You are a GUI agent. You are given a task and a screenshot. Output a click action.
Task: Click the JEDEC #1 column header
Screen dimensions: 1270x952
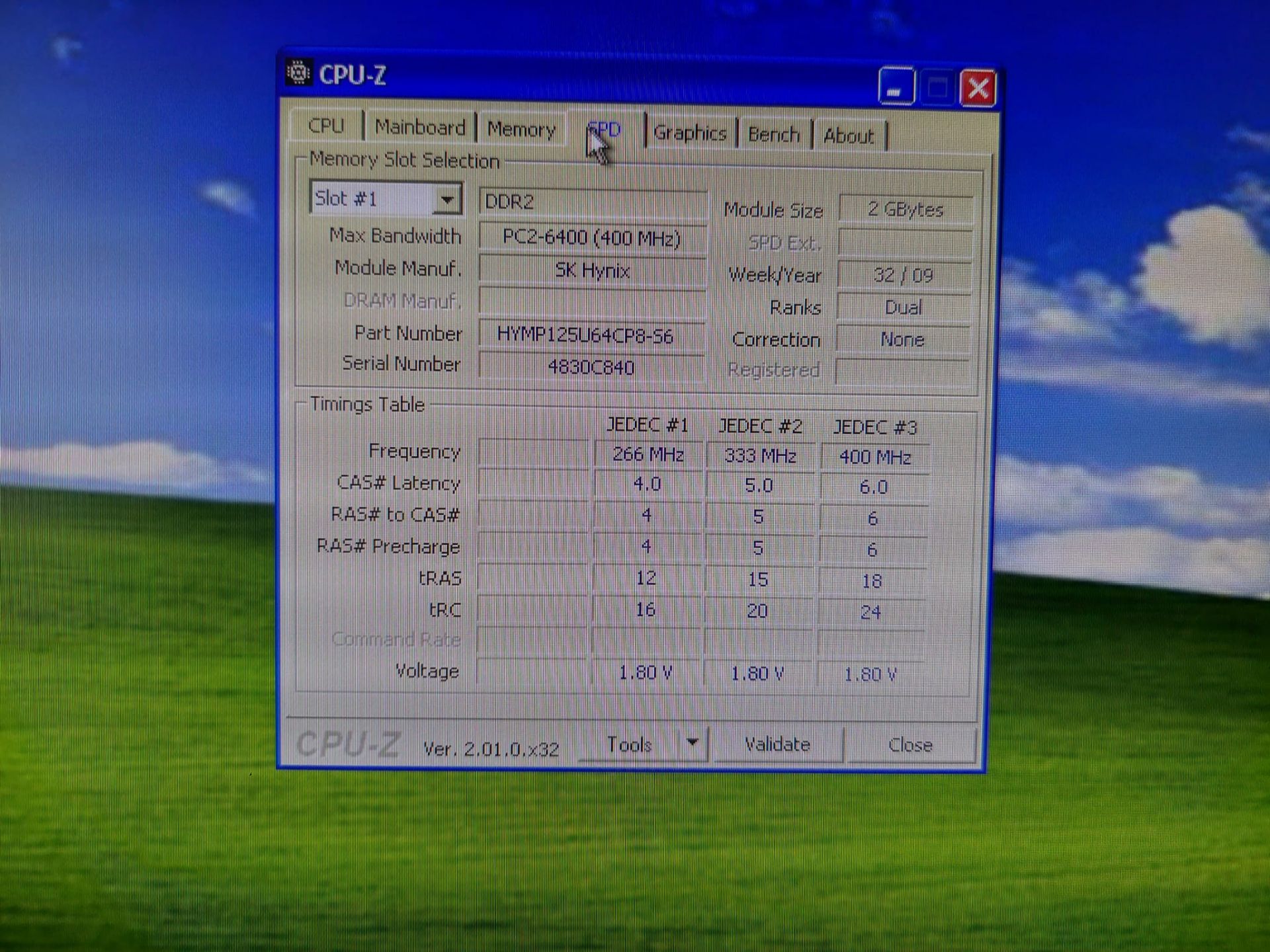pos(648,424)
